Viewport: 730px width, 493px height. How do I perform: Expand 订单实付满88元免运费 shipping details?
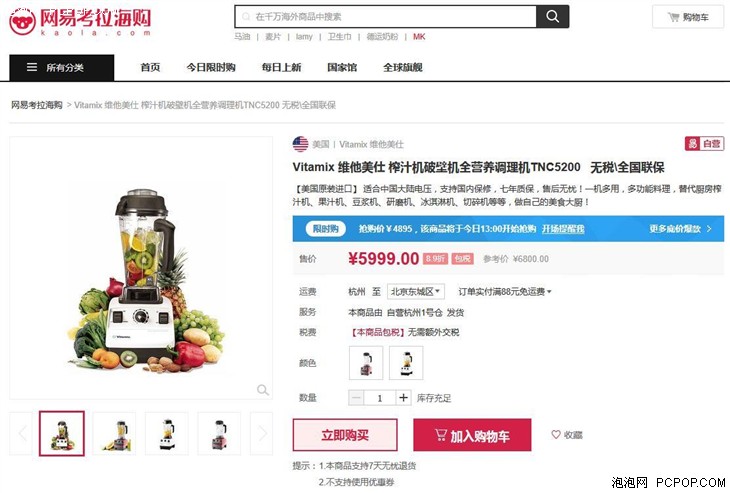point(505,291)
